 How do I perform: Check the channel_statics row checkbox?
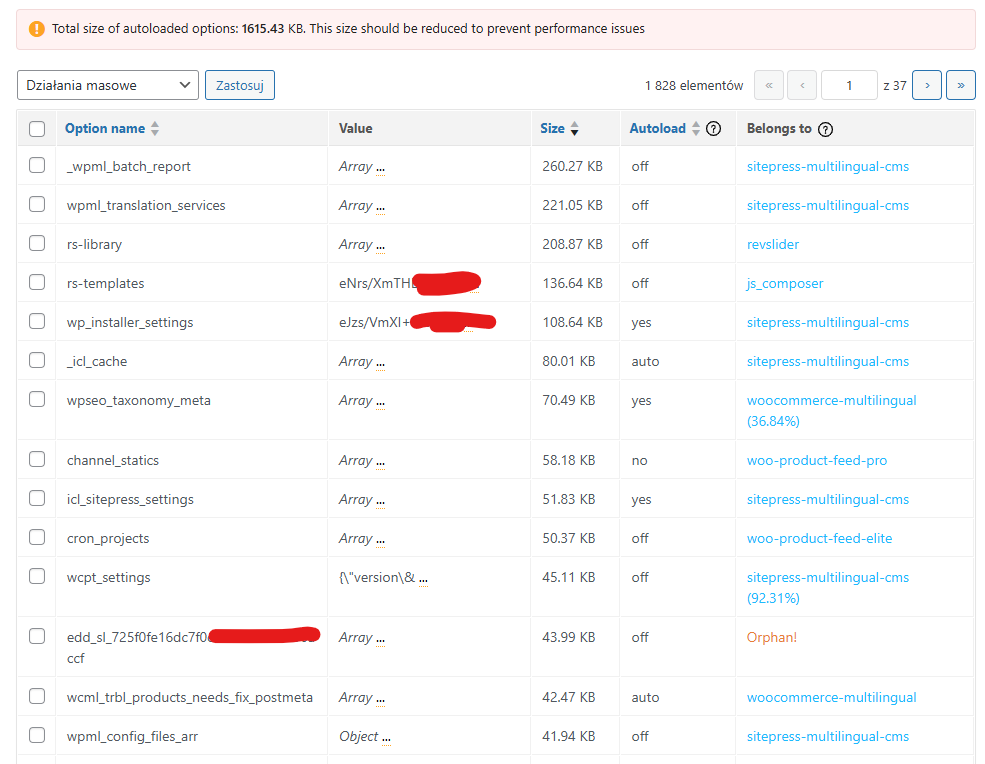point(37,459)
